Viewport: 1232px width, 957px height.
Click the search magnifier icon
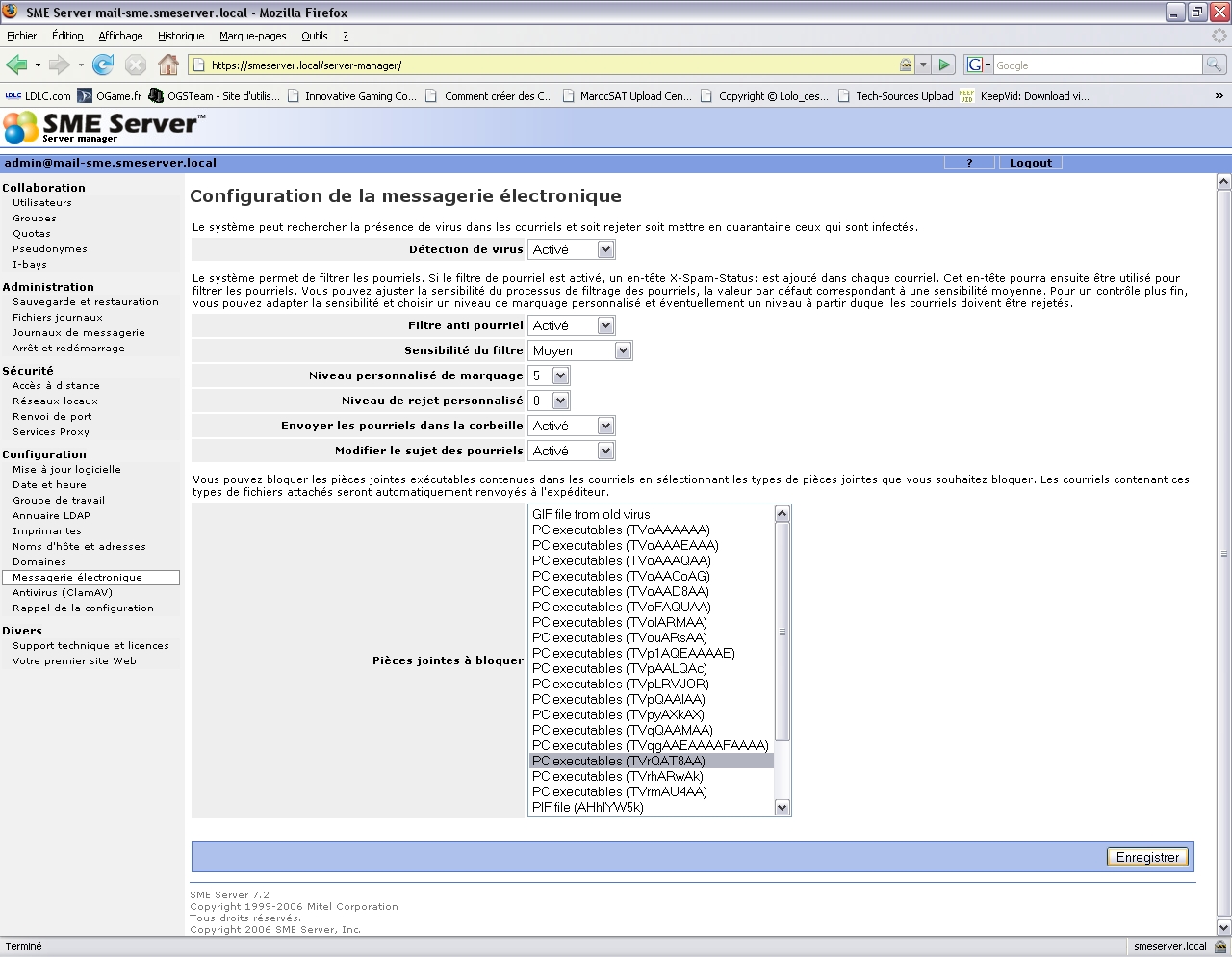1215,65
